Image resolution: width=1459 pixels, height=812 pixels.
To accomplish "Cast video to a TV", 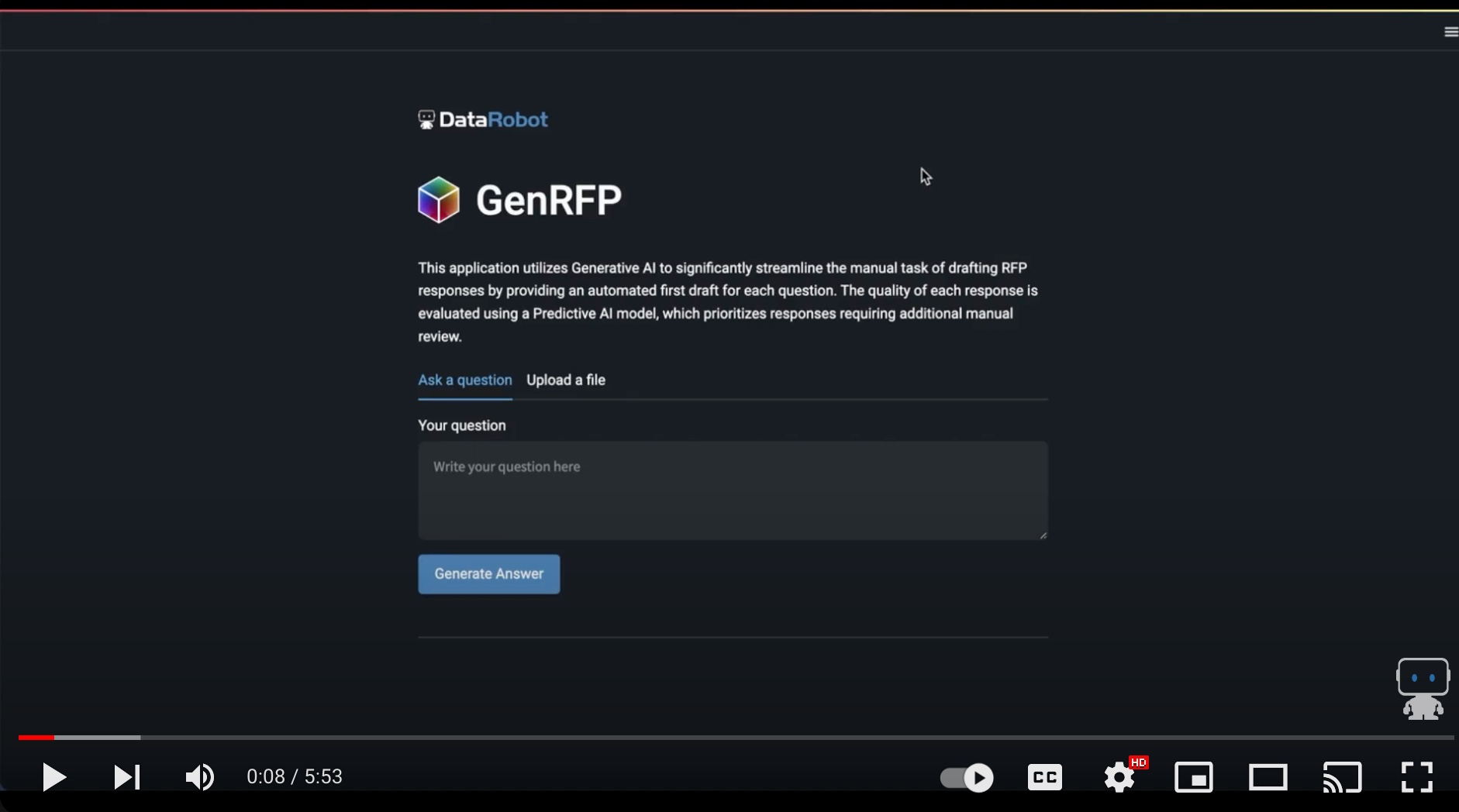I will pyautogui.click(x=1343, y=777).
